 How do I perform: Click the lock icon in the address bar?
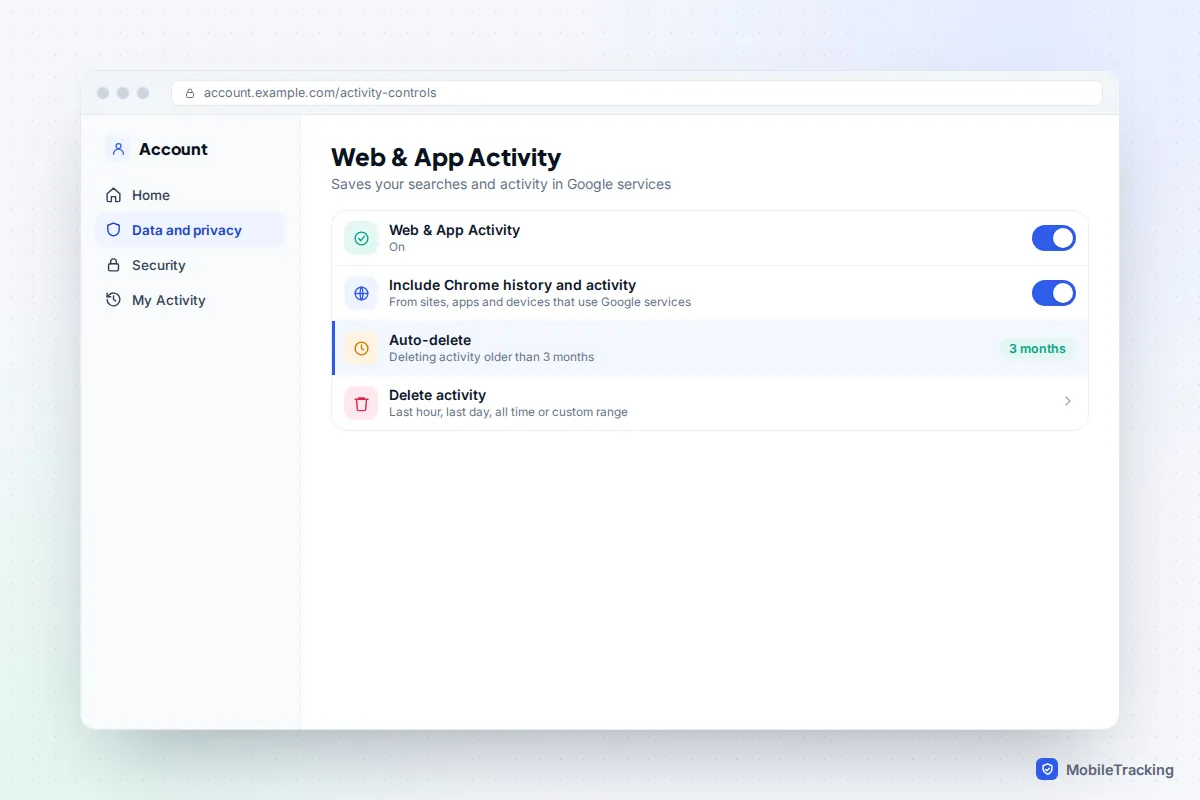coord(190,93)
